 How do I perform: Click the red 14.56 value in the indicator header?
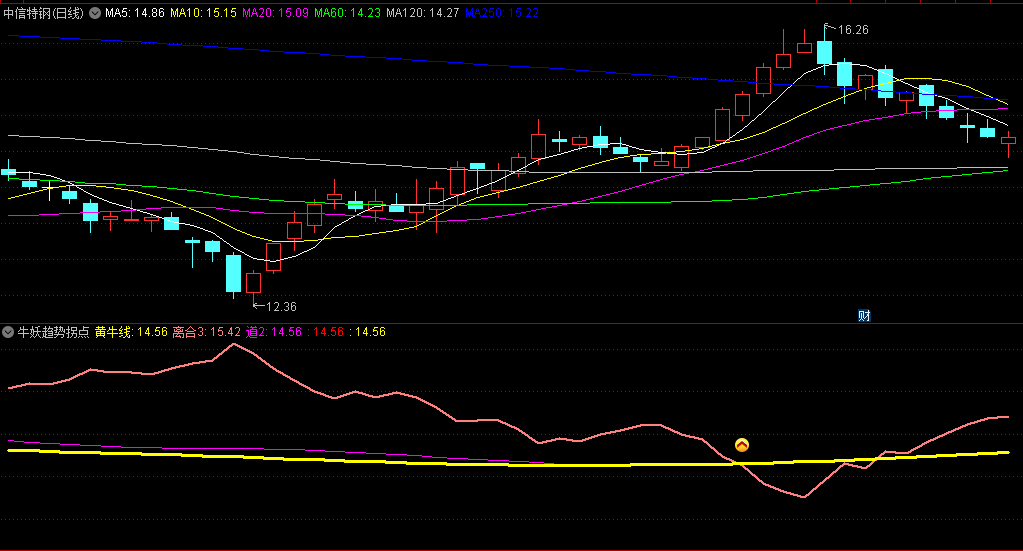325,332
